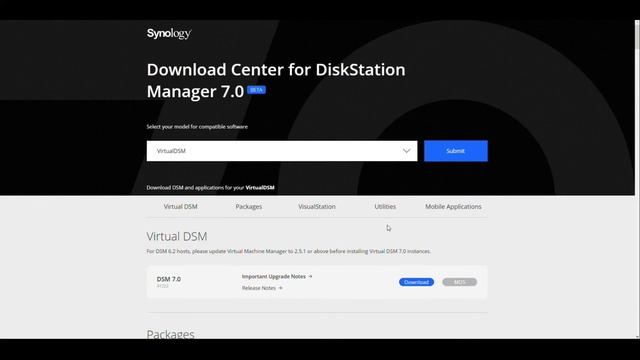The image size is (640, 360).
Task: Select the Utilities tab
Action: [385, 207]
